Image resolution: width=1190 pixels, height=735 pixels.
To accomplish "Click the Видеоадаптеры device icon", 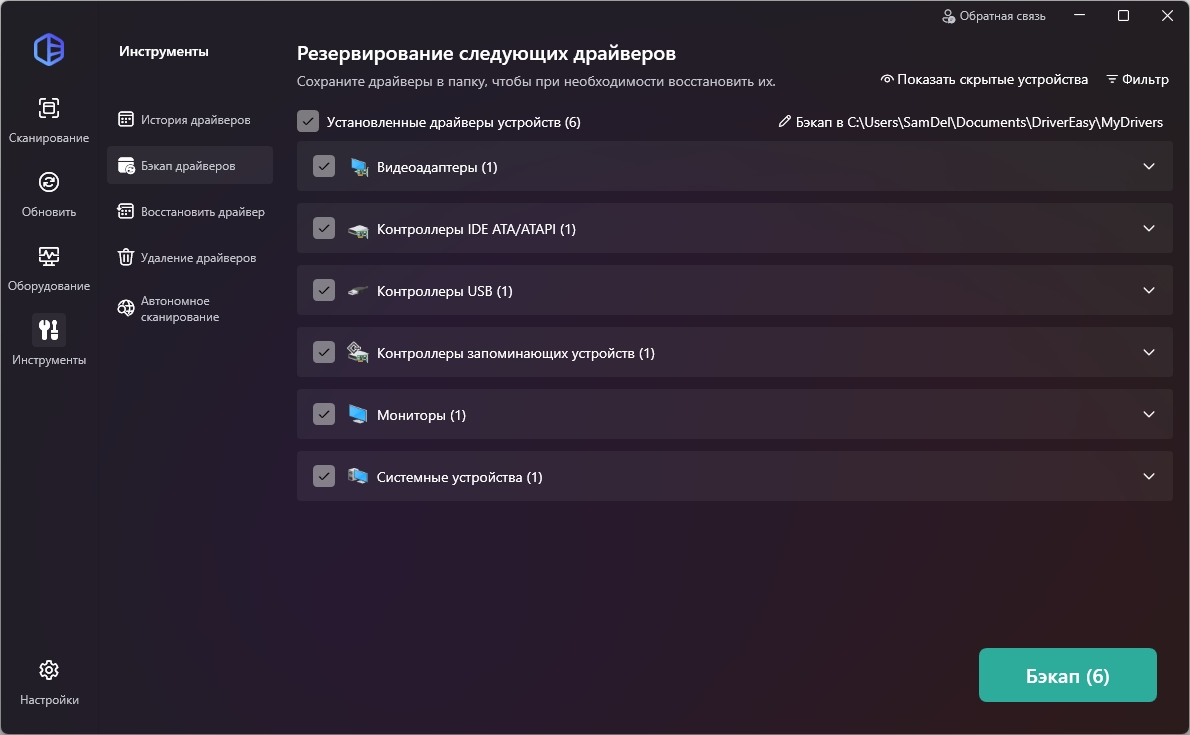I will point(359,167).
